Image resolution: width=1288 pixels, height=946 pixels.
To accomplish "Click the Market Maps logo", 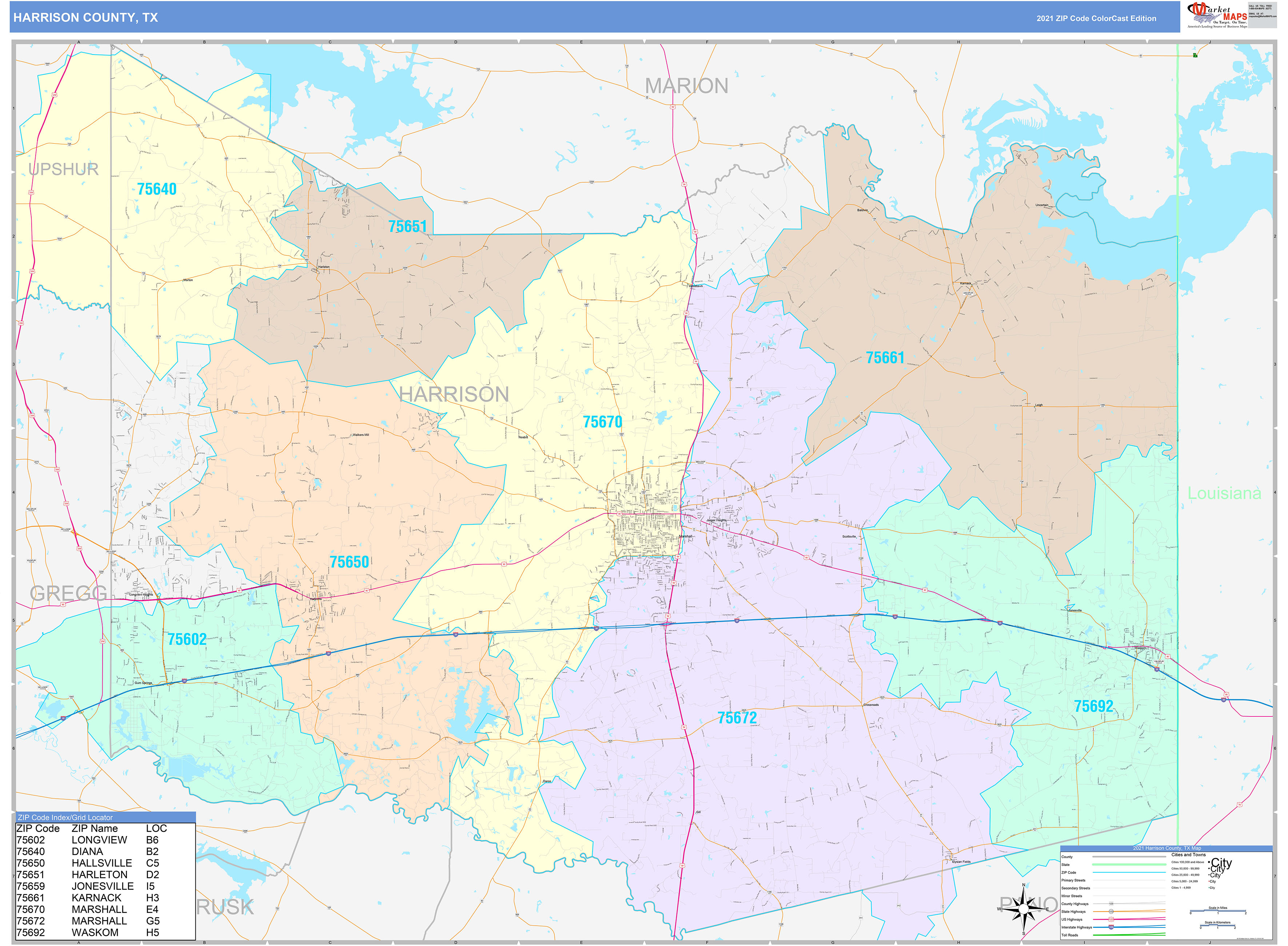I will [x=1216, y=15].
